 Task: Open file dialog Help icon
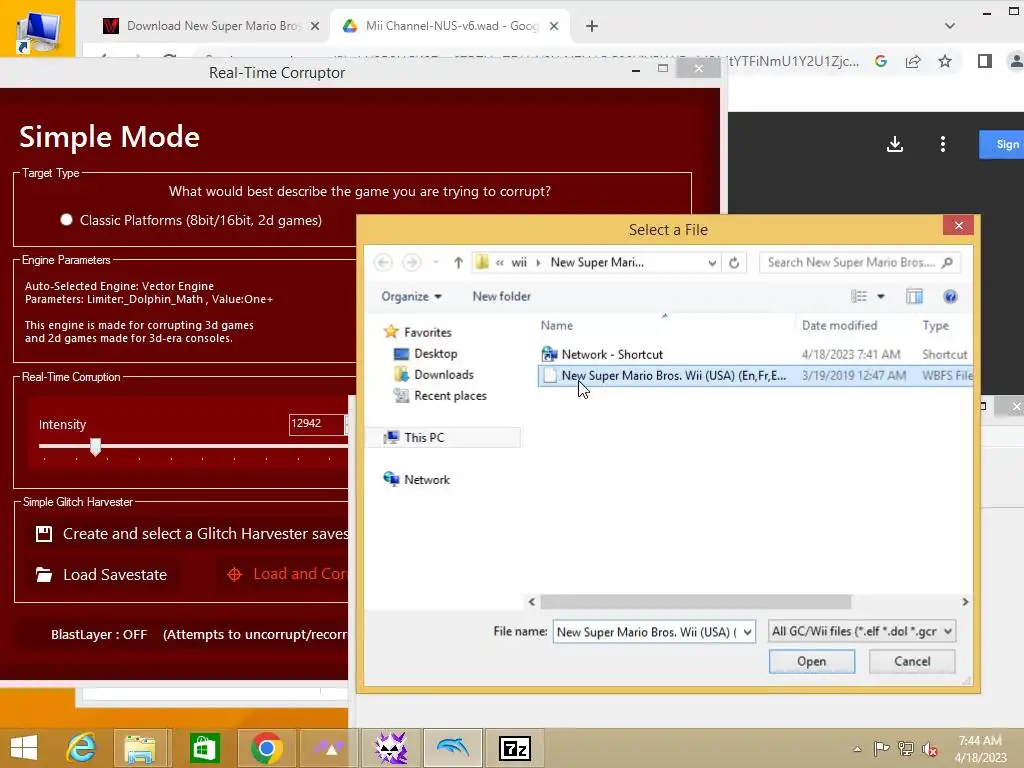pos(950,296)
